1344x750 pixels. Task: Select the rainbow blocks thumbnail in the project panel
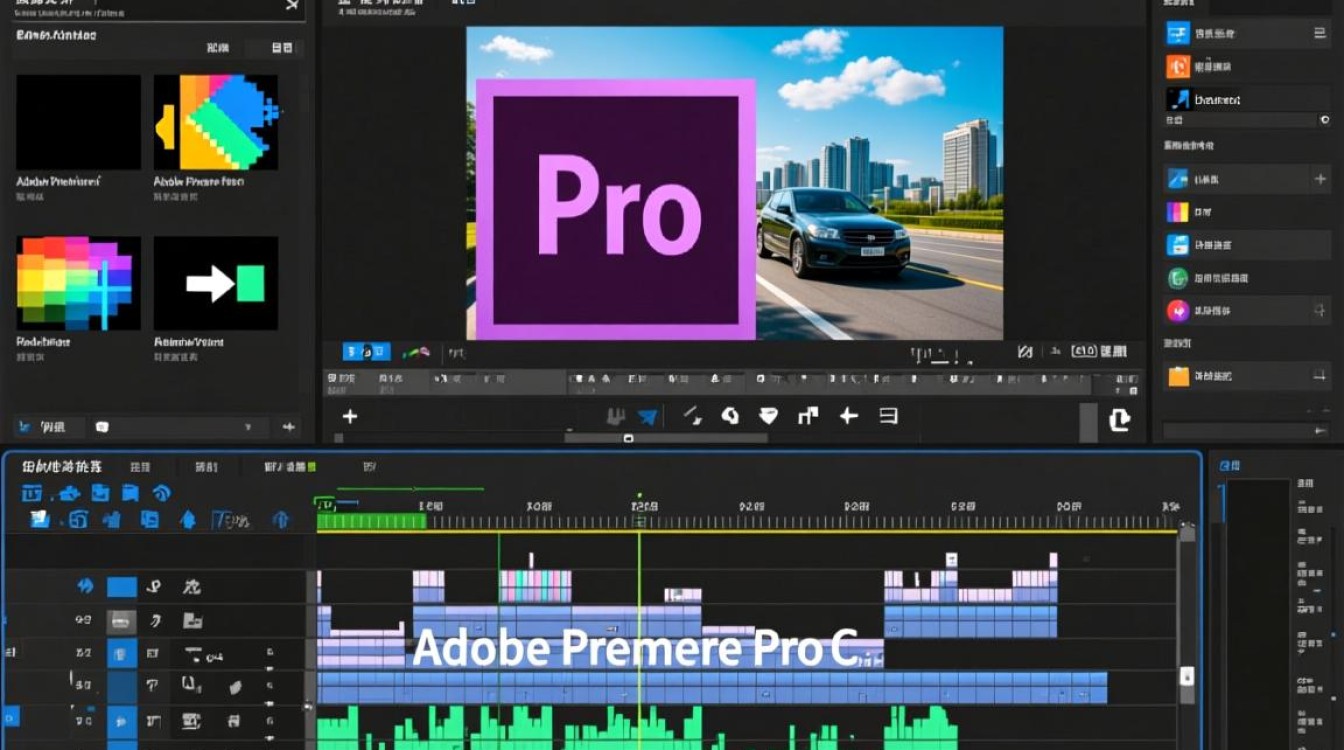pos(78,284)
